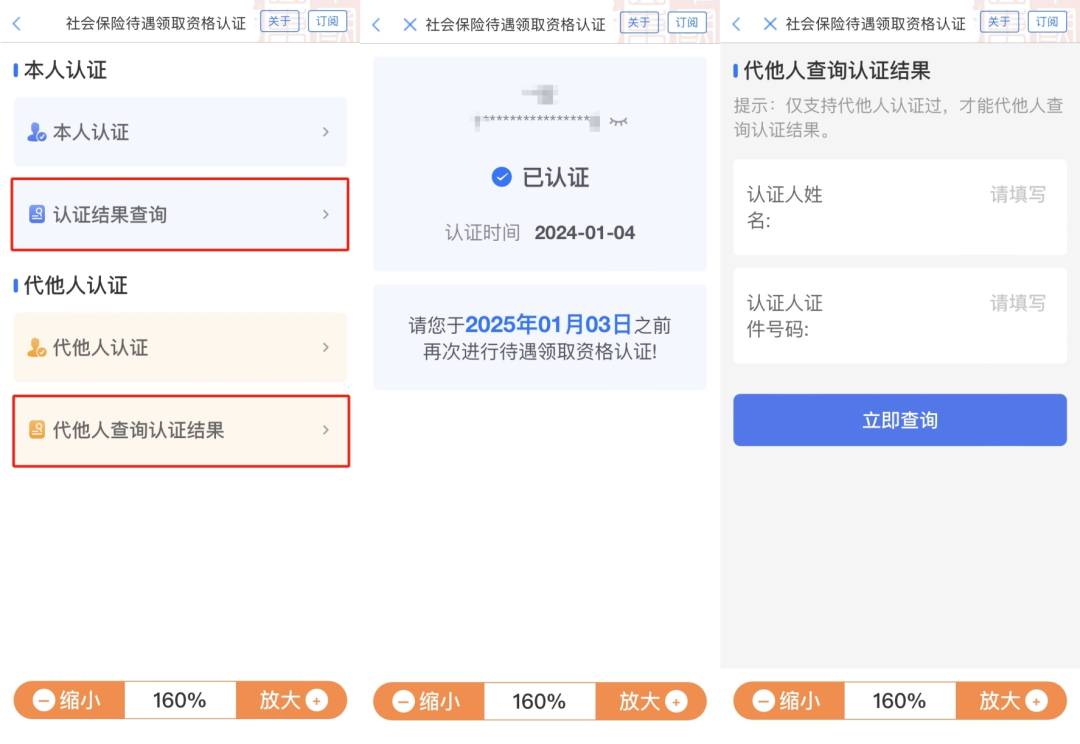The width and height of the screenshot is (1080, 744).
Task: Expand 代他人认证 via its right chevron
Action: coord(326,347)
